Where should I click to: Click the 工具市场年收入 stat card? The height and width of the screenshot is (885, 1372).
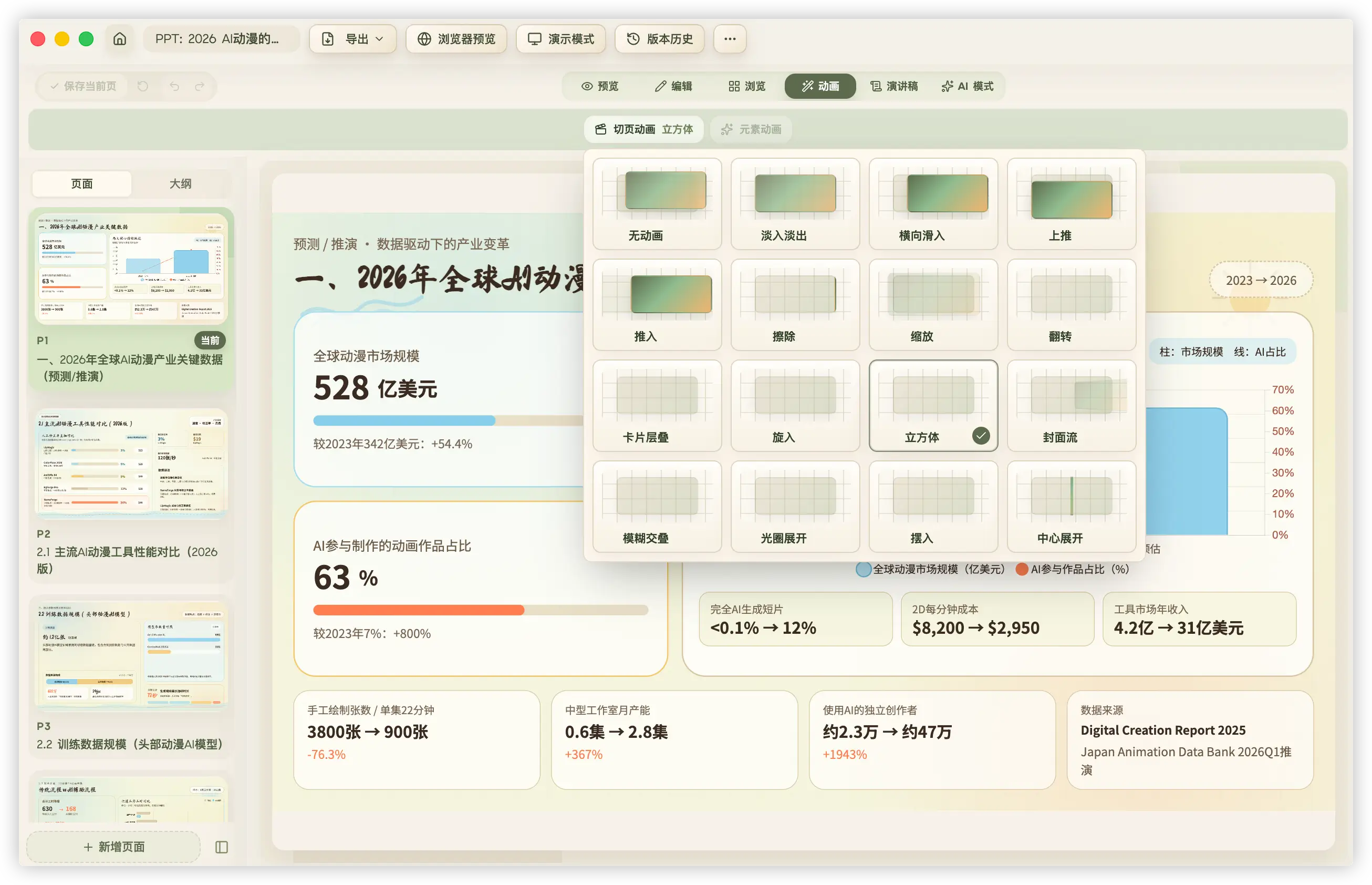pyautogui.click(x=1199, y=619)
